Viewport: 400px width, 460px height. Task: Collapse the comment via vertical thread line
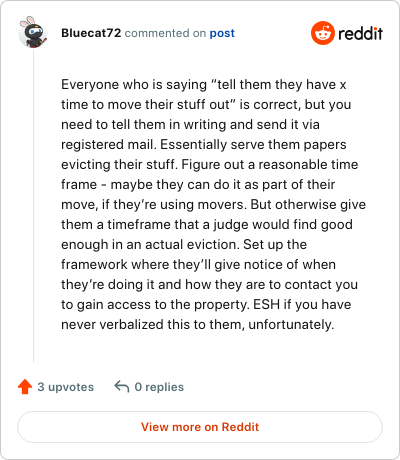point(33,206)
